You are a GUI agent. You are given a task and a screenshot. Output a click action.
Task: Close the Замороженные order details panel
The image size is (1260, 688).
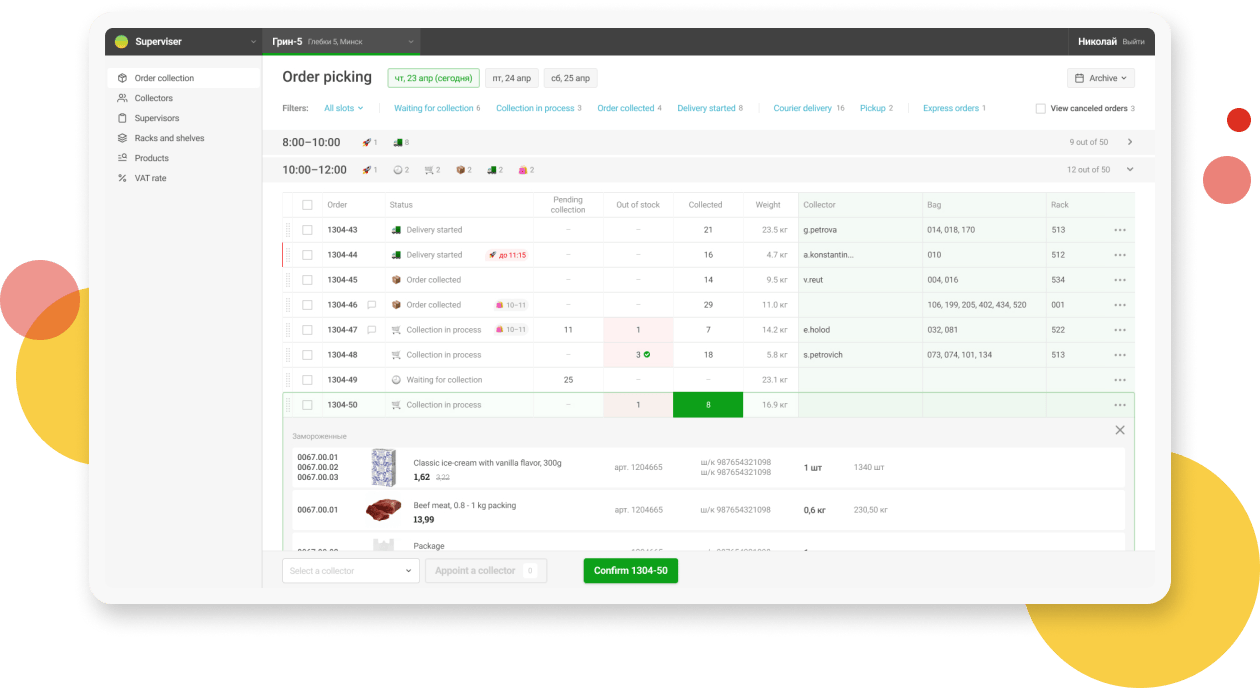[1120, 430]
